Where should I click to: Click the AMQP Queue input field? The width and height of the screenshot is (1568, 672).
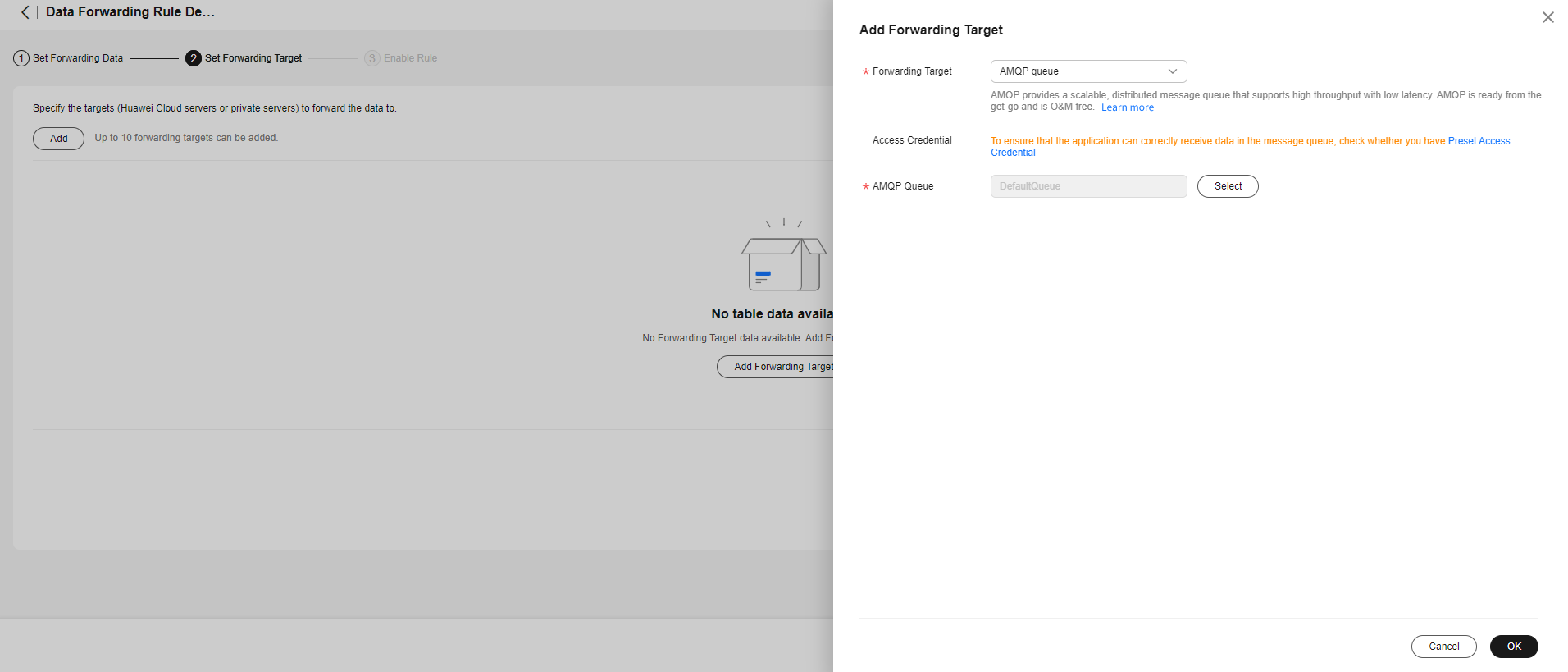(x=1088, y=186)
